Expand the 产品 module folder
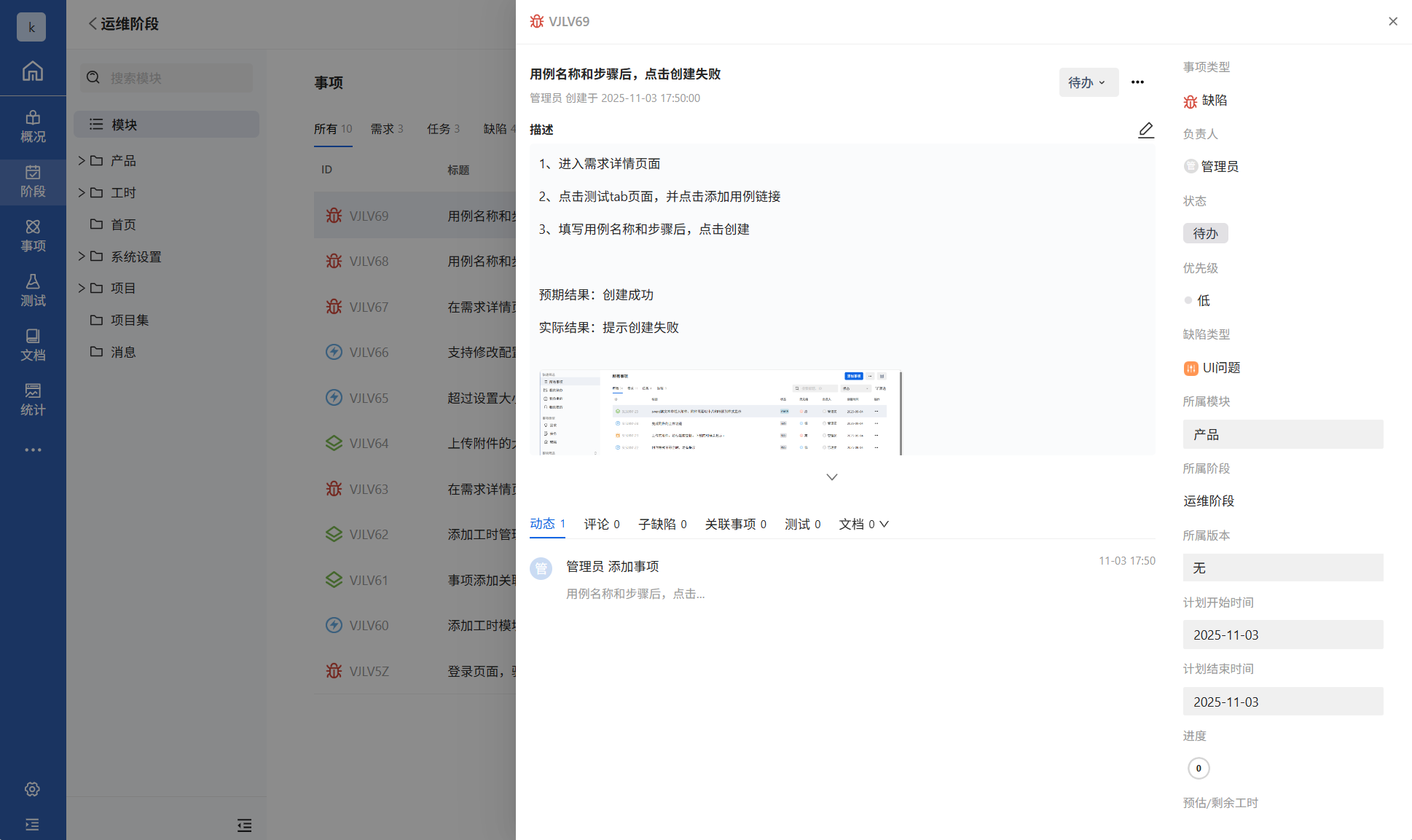The width and height of the screenshot is (1412, 840). 82,160
